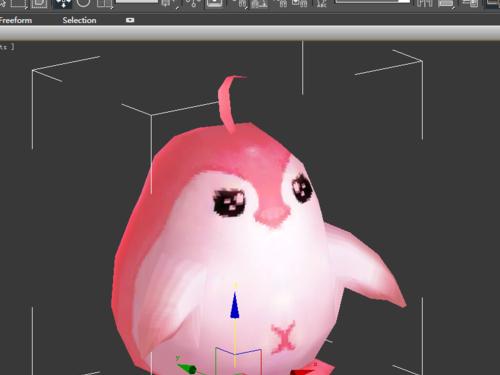
Task: Open the Selection ribbon tab
Action: [x=79, y=20]
